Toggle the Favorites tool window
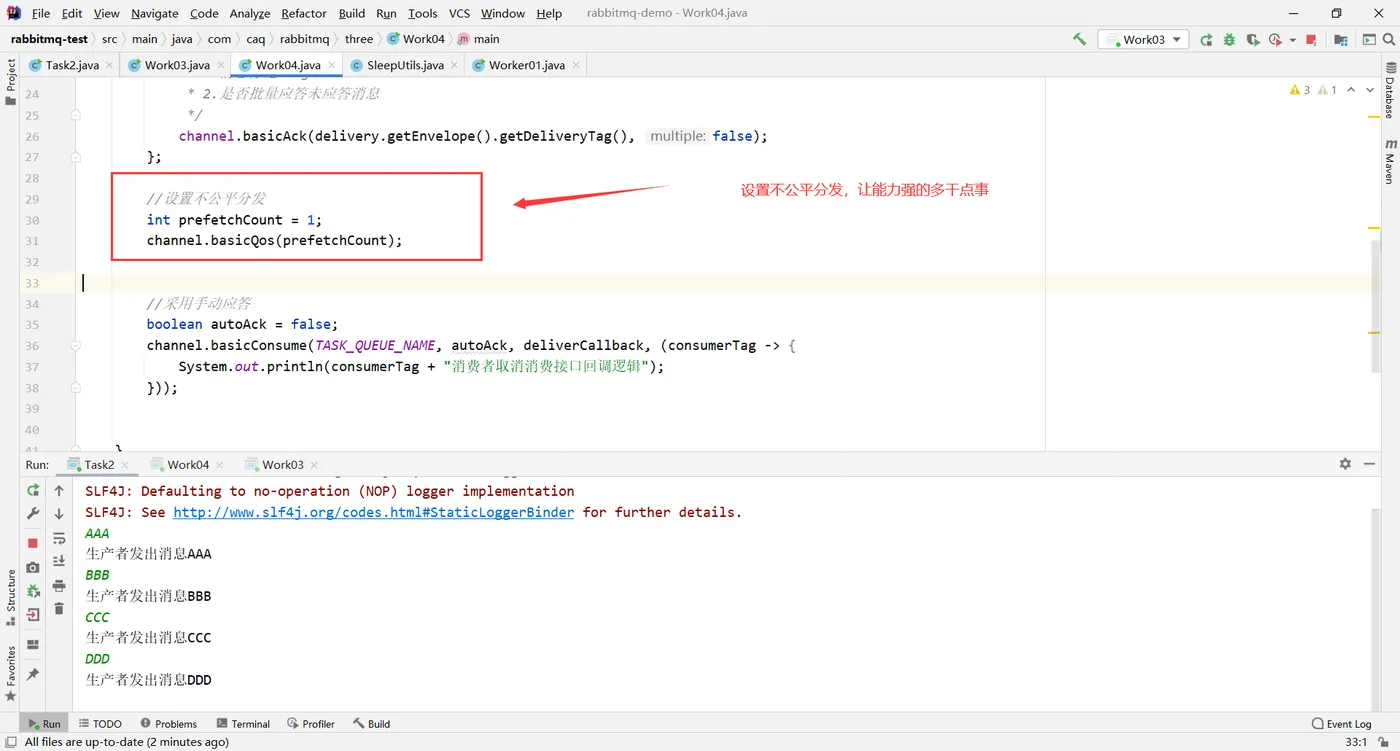This screenshot has width=1400, height=751. (x=11, y=673)
